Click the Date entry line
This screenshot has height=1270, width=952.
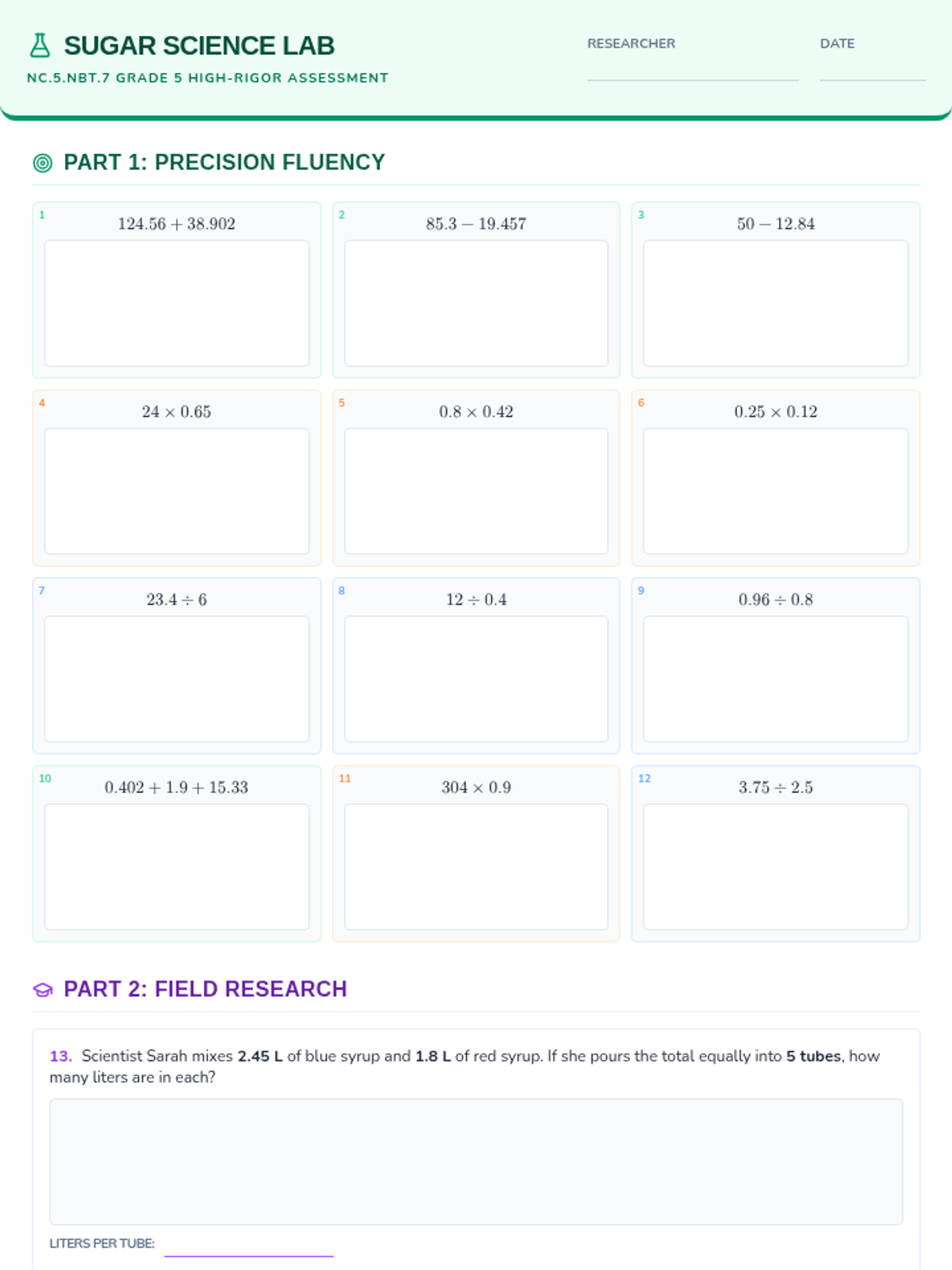(872, 70)
